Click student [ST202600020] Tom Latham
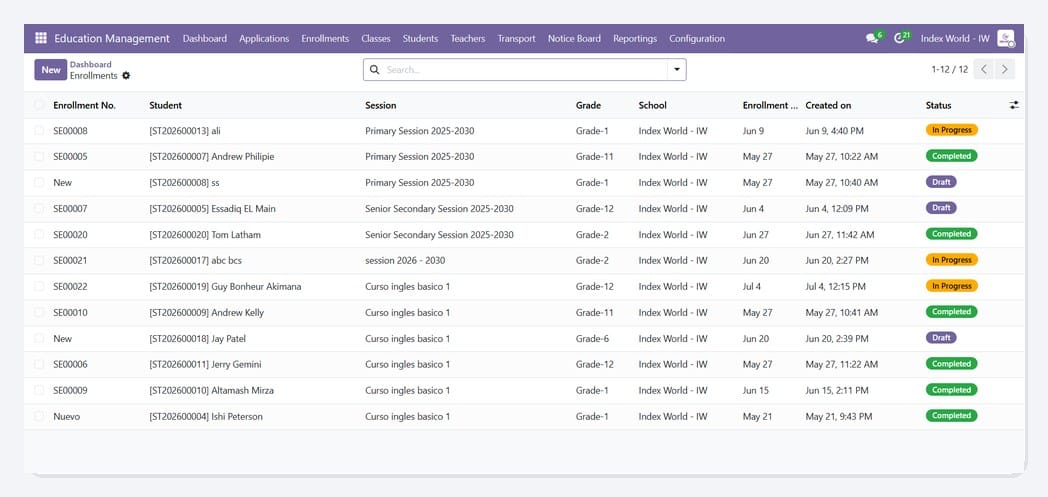Image resolution: width=1048 pixels, height=497 pixels. click(x=205, y=234)
